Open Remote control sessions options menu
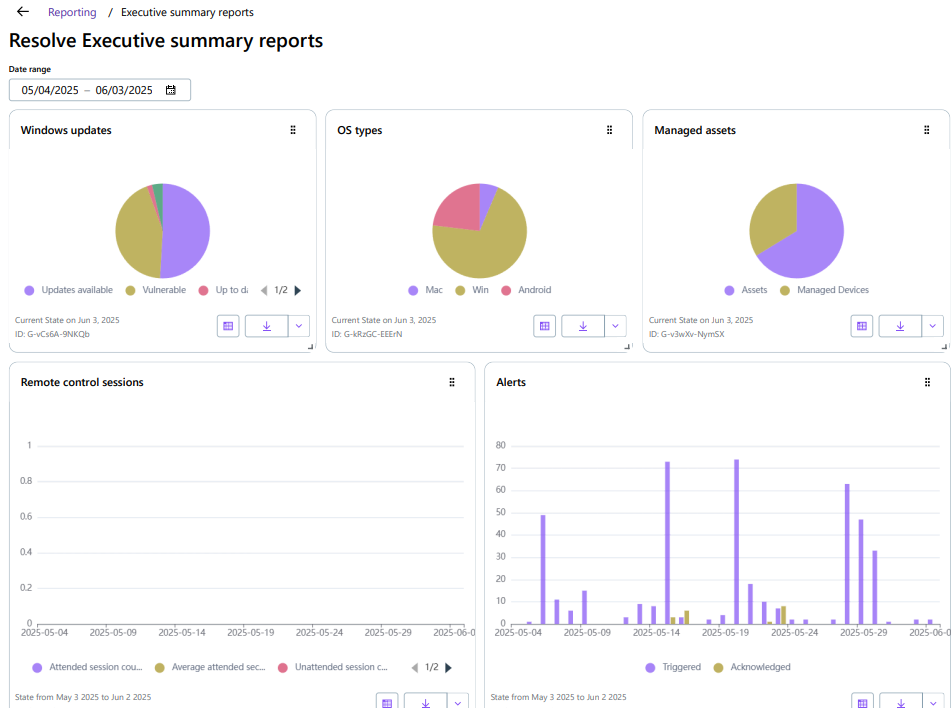951x708 pixels. 452,382
